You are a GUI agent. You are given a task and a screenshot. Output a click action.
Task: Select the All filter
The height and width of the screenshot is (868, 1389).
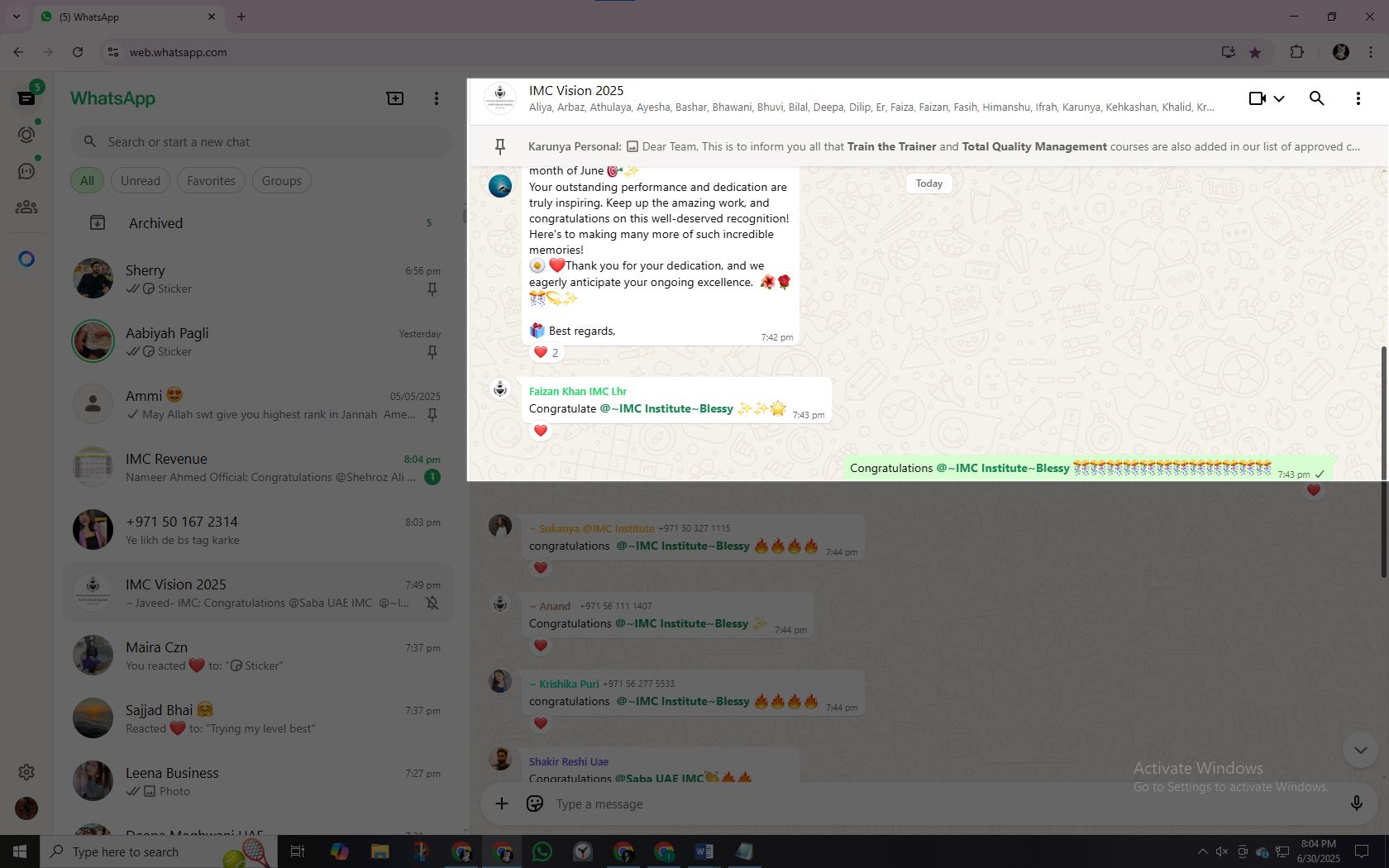point(87,180)
